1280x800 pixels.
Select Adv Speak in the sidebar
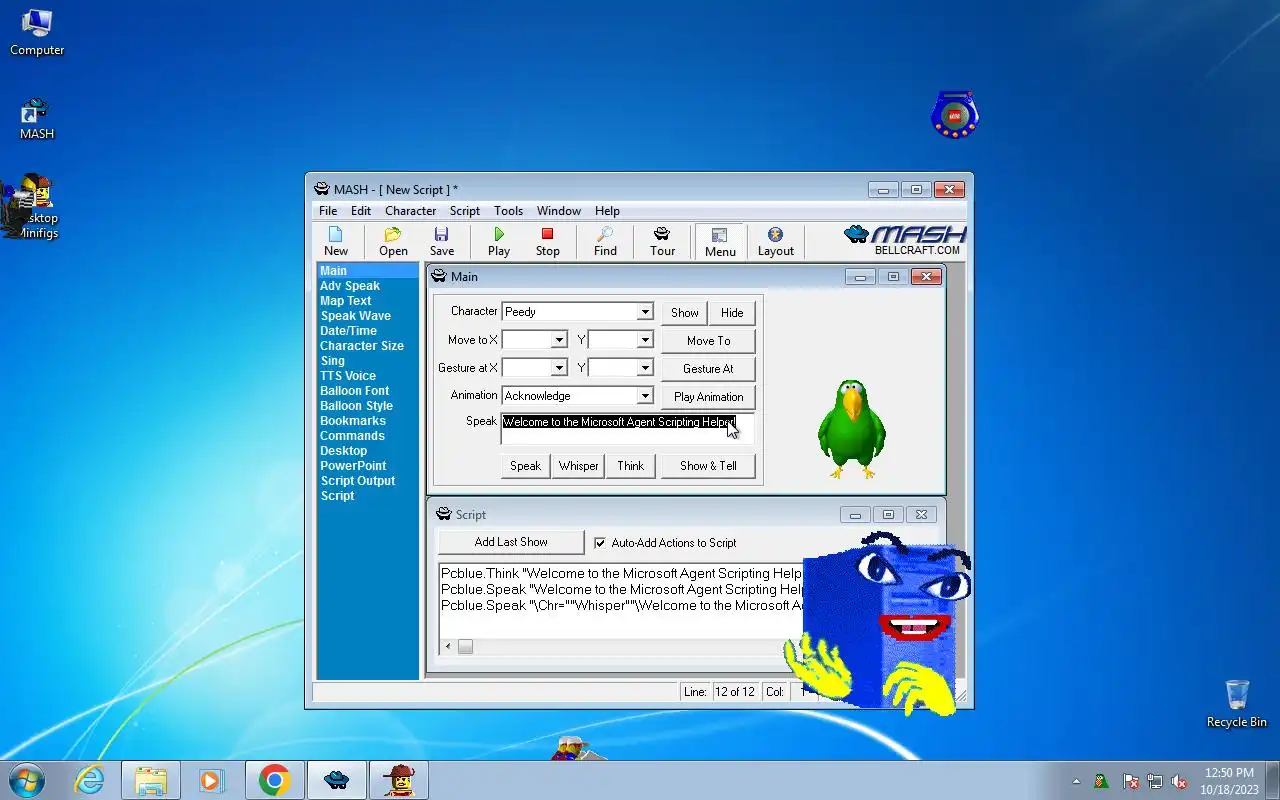click(350, 286)
